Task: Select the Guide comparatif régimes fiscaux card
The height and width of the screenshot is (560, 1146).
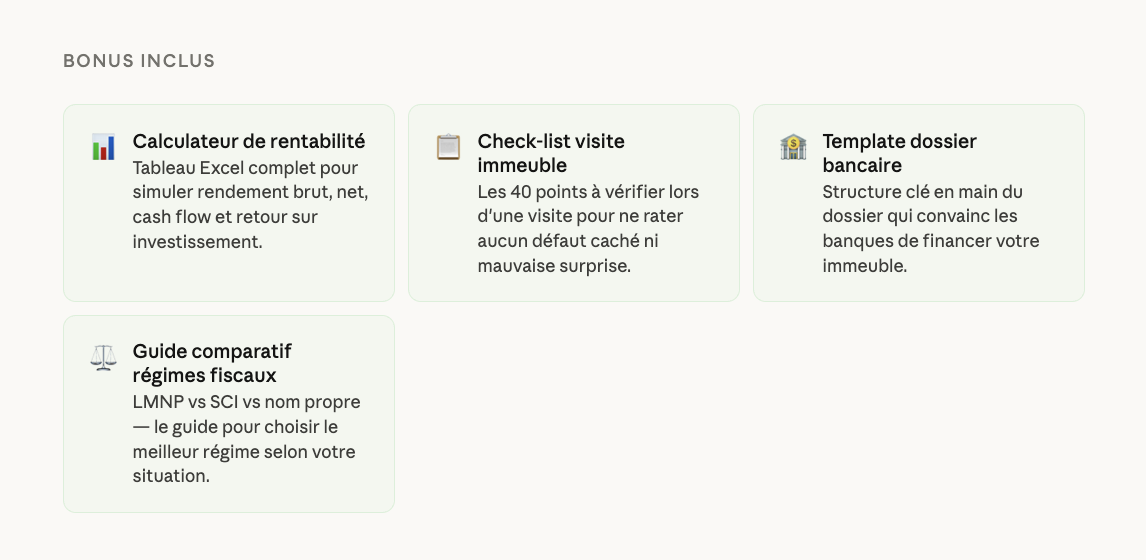Action: click(x=229, y=497)
